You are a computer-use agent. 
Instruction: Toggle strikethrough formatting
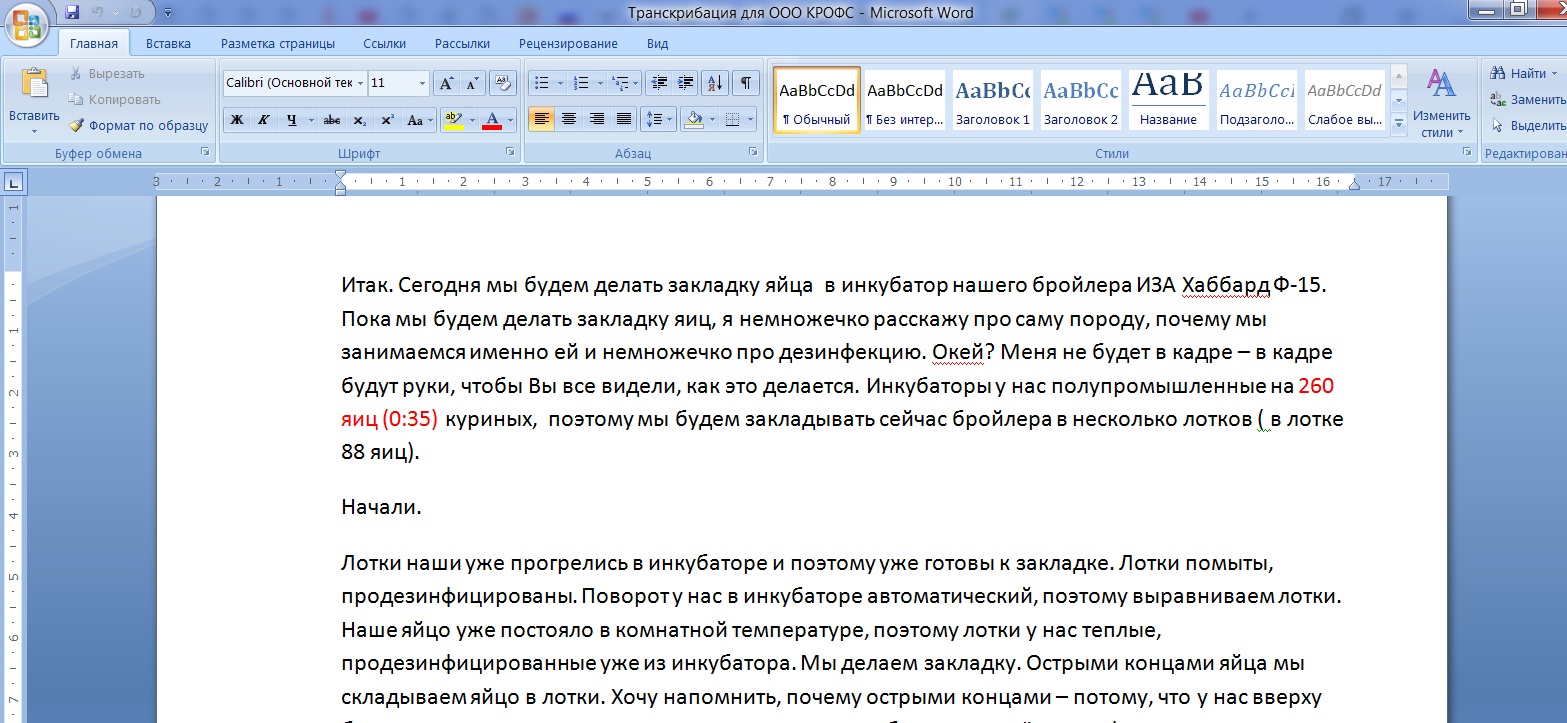332,120
